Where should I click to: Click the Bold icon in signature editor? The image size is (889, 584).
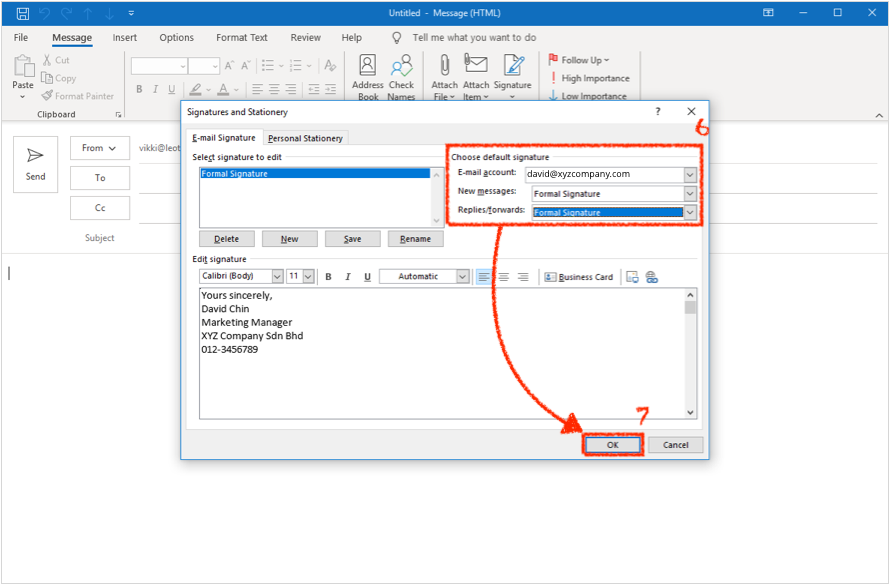328,277
